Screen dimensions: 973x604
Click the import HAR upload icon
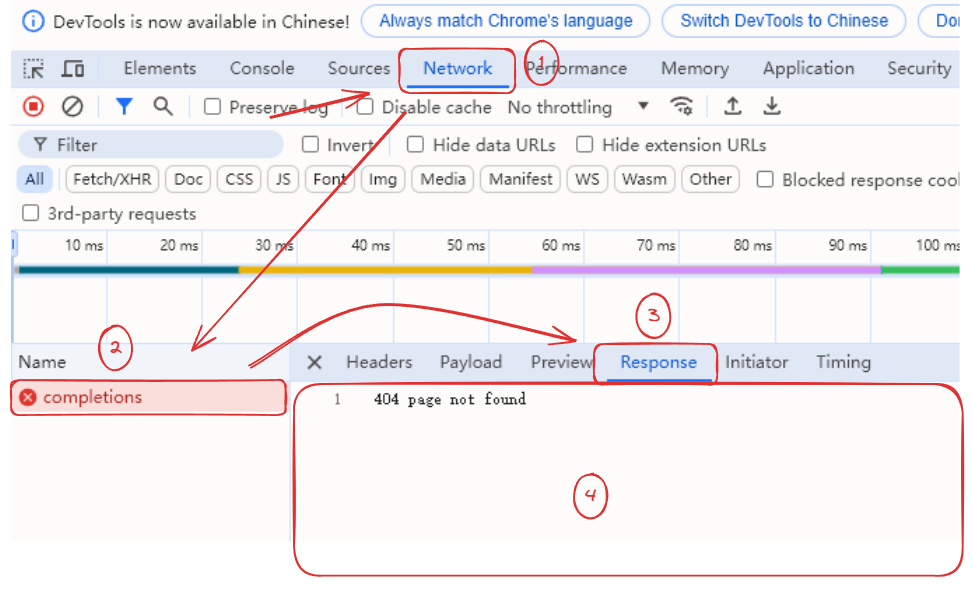[733, 107]
